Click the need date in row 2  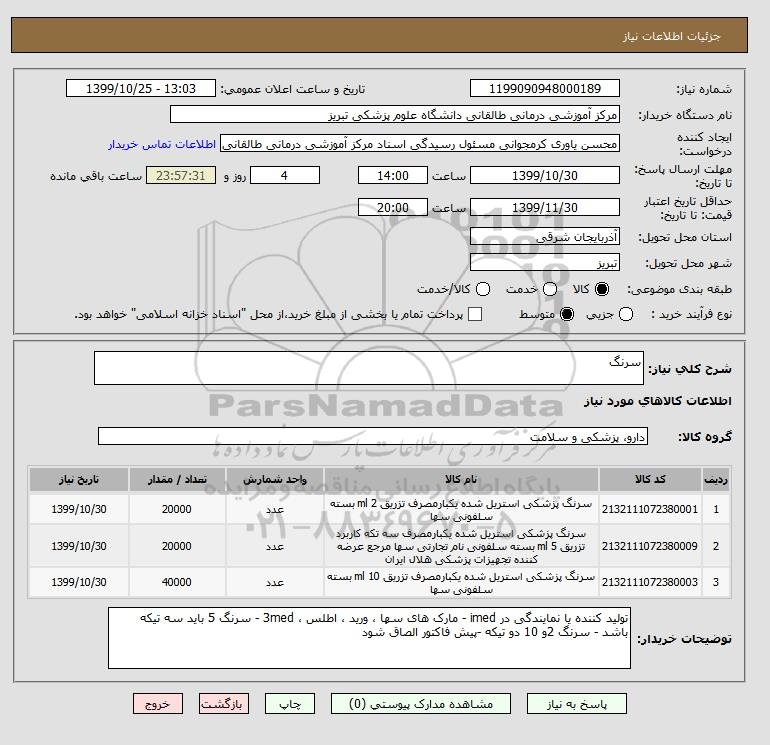79,546
